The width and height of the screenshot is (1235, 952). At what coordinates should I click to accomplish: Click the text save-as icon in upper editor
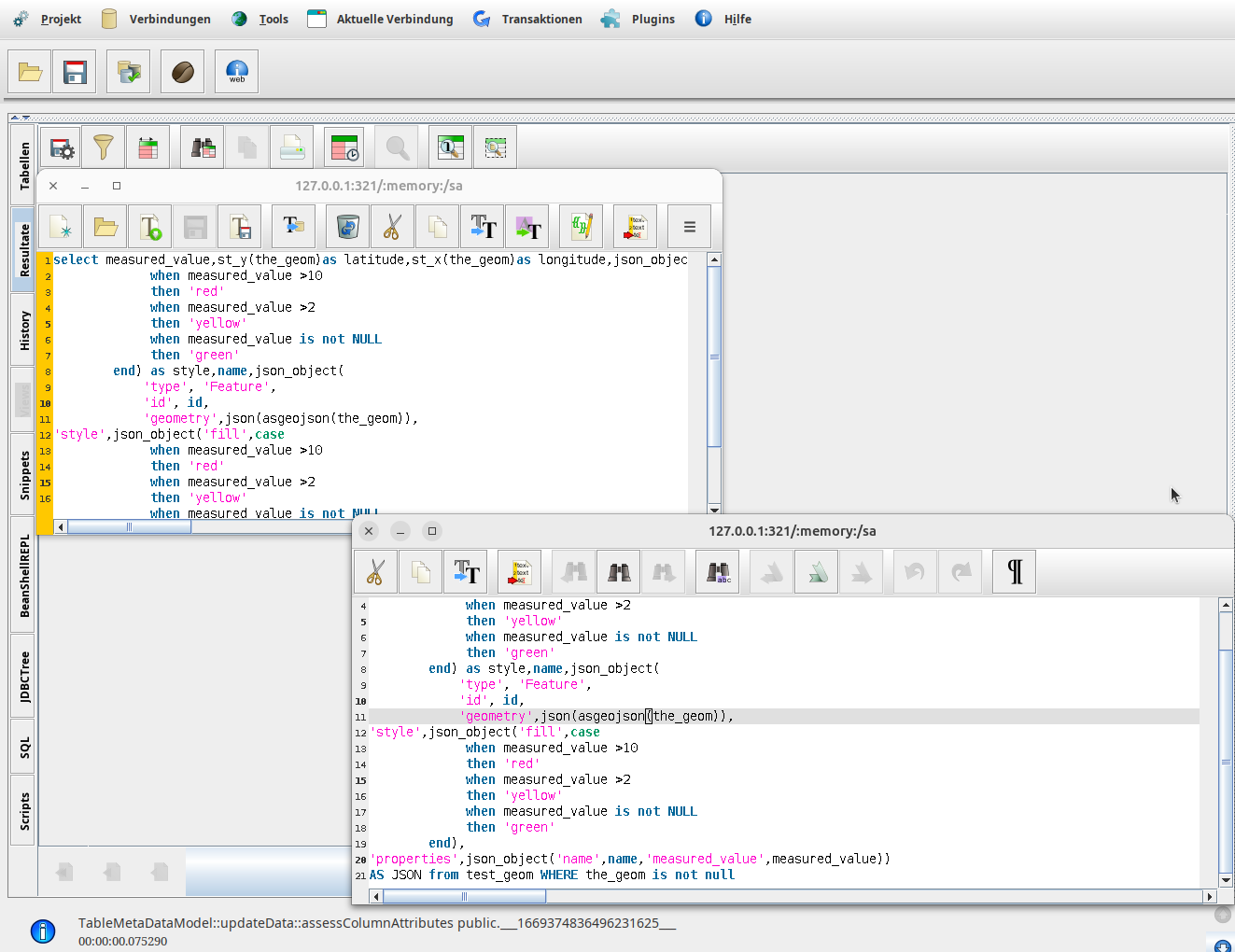239,227
